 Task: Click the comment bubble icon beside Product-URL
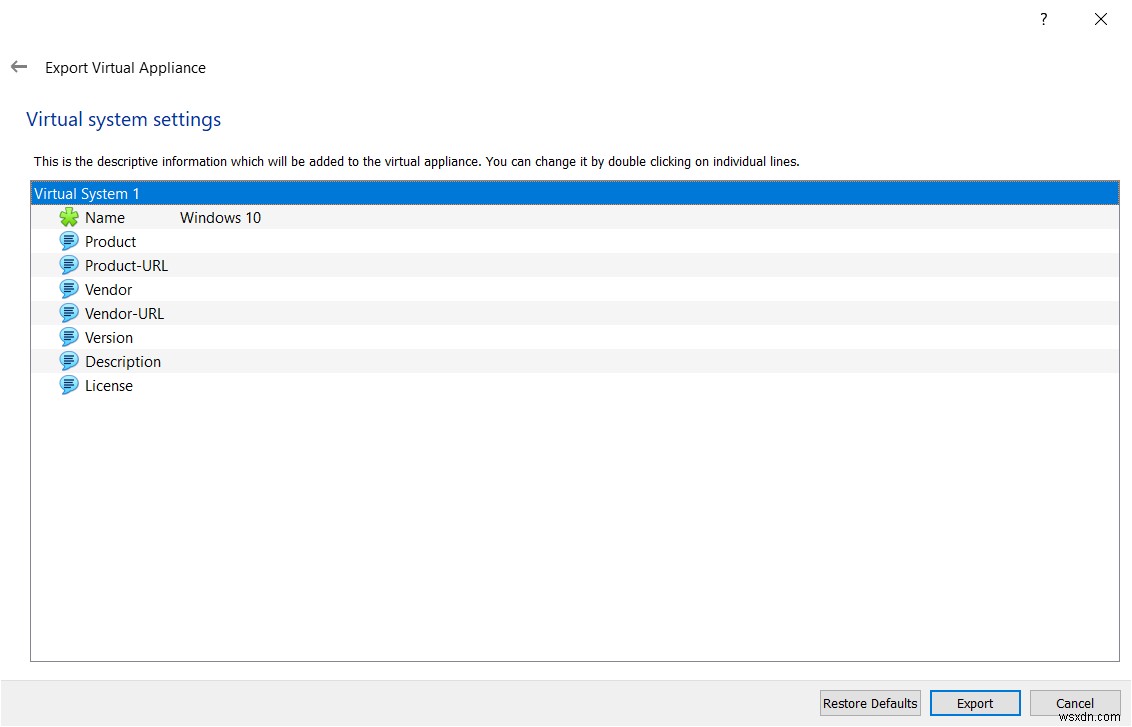click(x=68, y=265)
